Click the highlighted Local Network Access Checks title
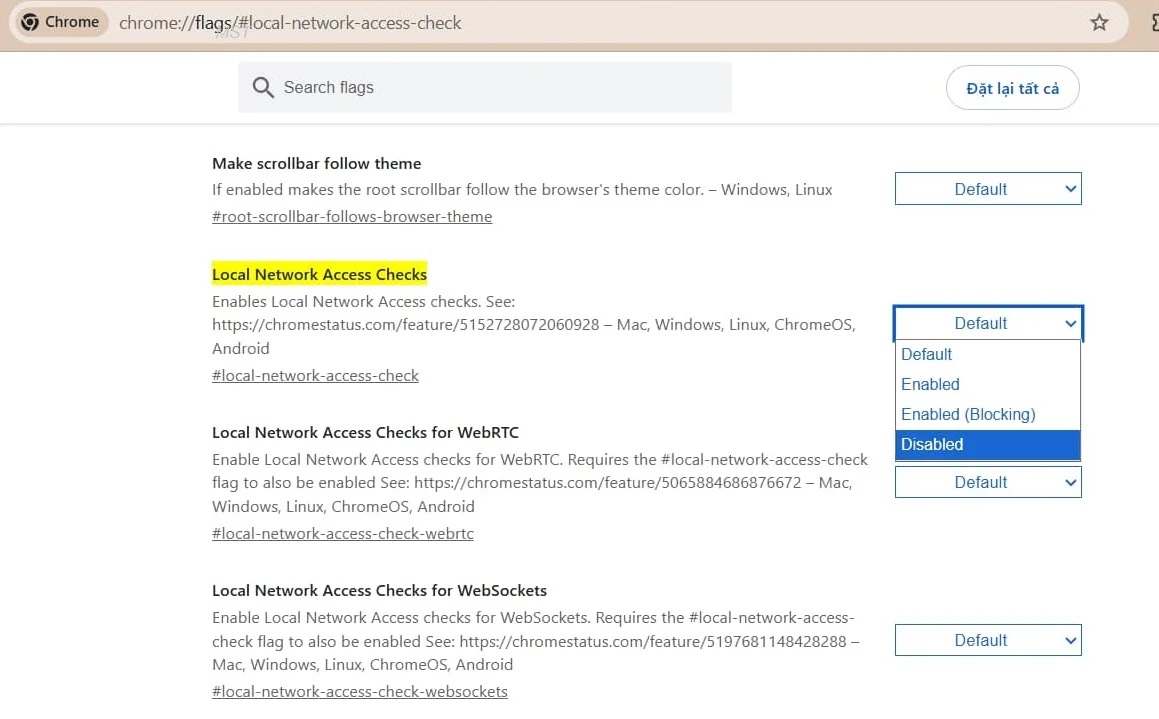This screenshot has width=1159, height=719. coord(319,274)
